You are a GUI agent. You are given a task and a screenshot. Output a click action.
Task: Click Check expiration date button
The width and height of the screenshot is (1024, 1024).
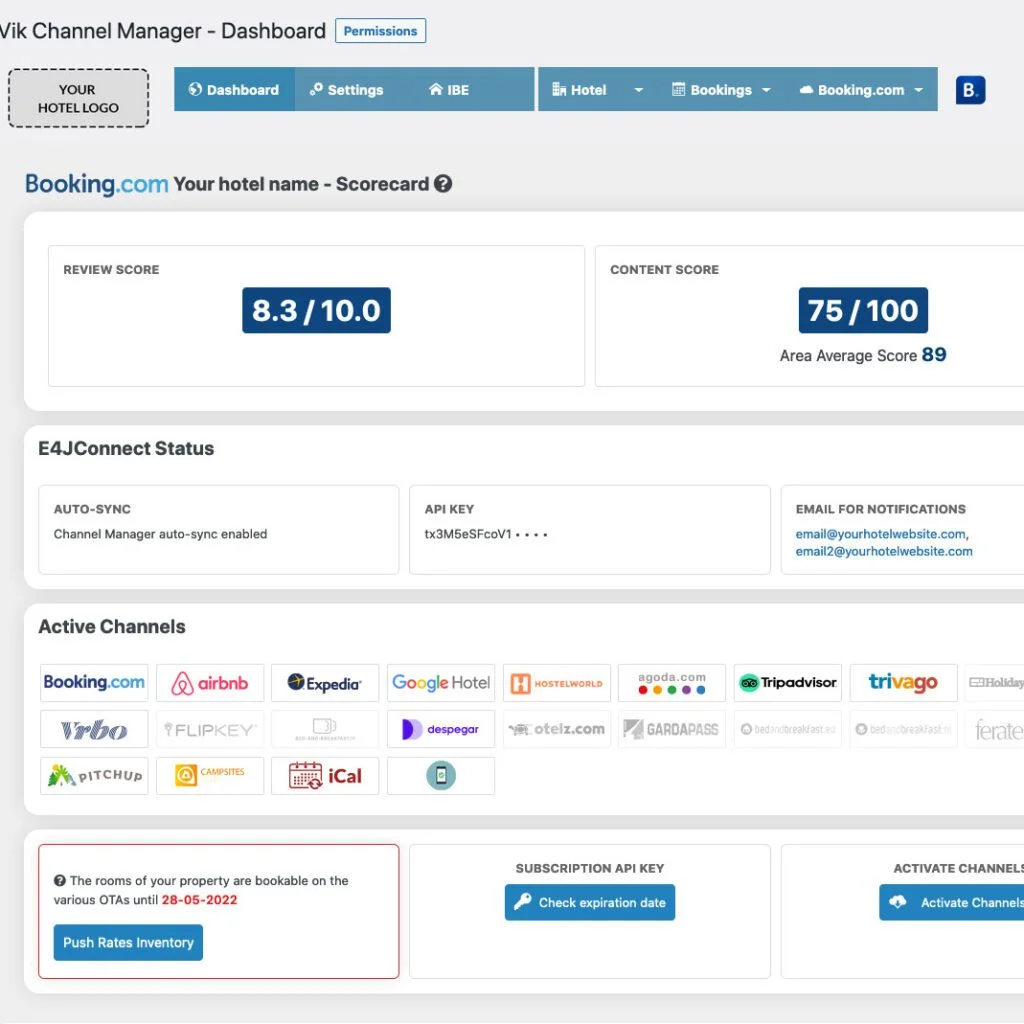(590, 903)
